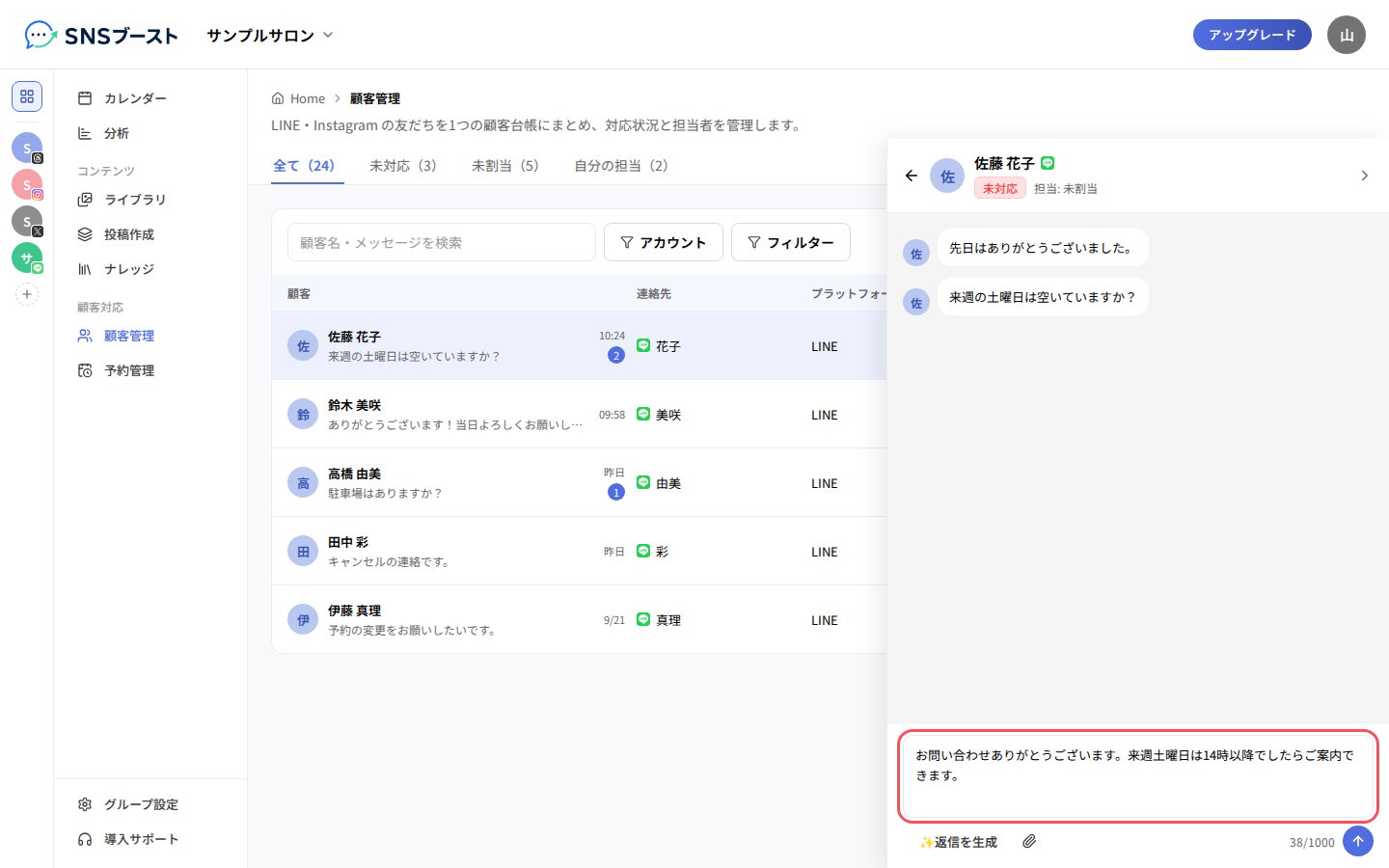This screenshot has height=868, width=1389.
Task: Select the 鈴木 美咲 customer row
Action: (579, 415)
